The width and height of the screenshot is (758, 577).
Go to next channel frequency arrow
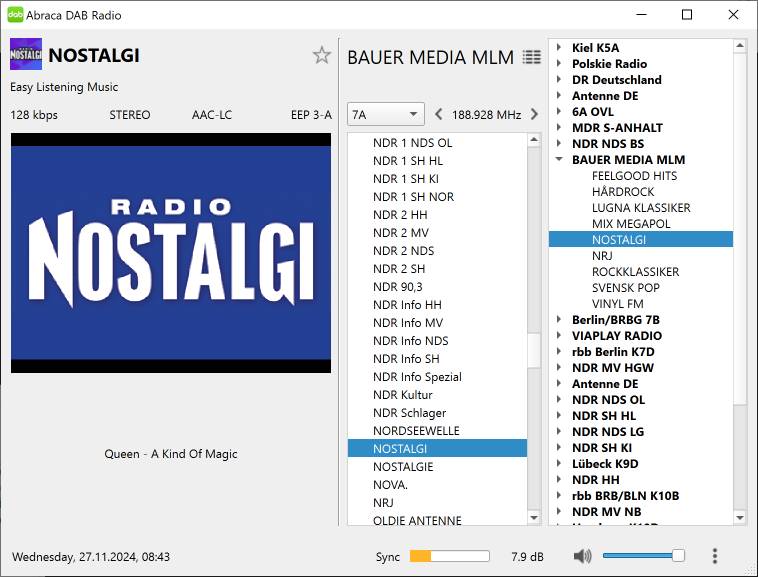click(x=534, y=114)
